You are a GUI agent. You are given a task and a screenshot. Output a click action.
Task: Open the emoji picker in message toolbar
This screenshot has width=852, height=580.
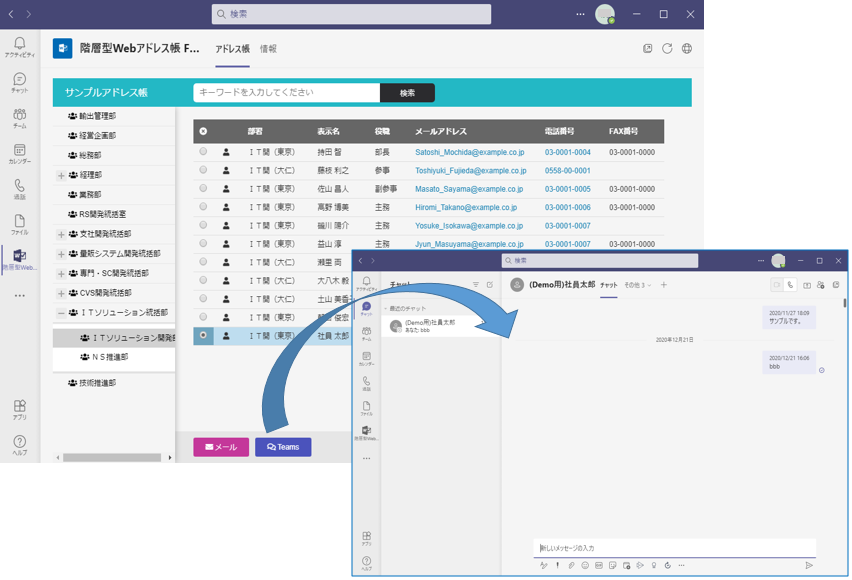(585, 566)
